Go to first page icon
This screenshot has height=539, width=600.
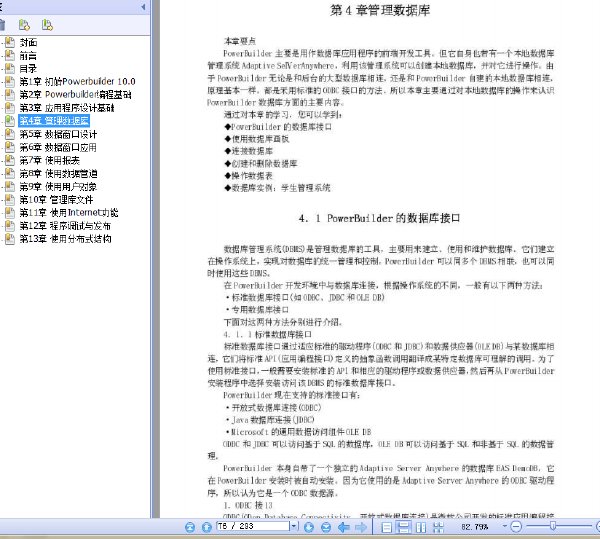pos(190,527)
